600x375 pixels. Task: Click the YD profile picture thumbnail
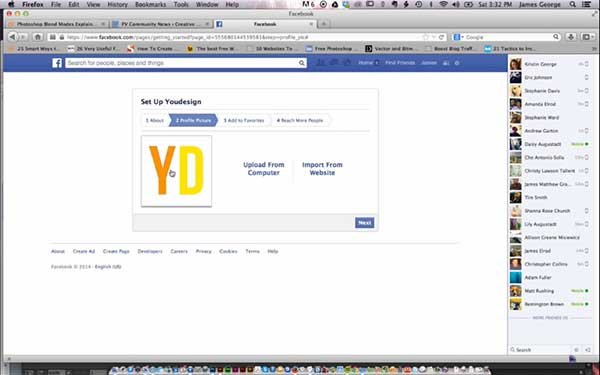(x=176, y=171)
